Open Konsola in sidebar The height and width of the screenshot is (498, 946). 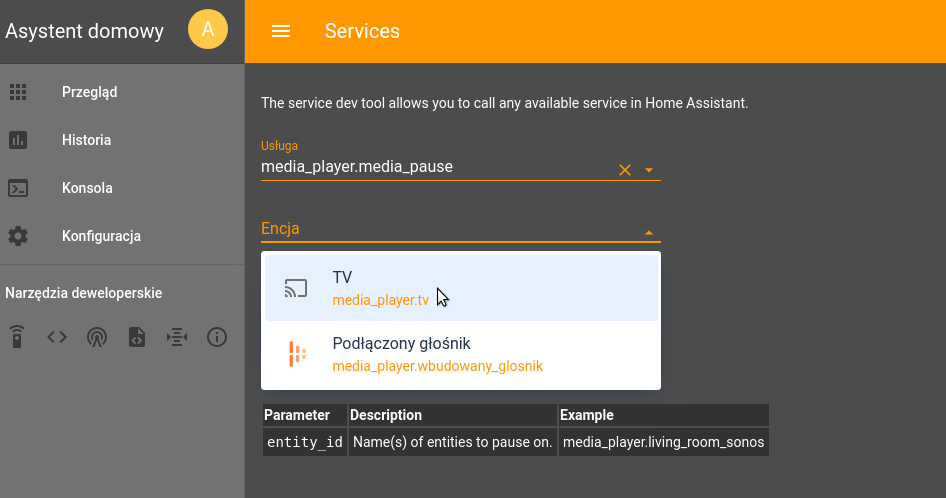click(87, 188)
